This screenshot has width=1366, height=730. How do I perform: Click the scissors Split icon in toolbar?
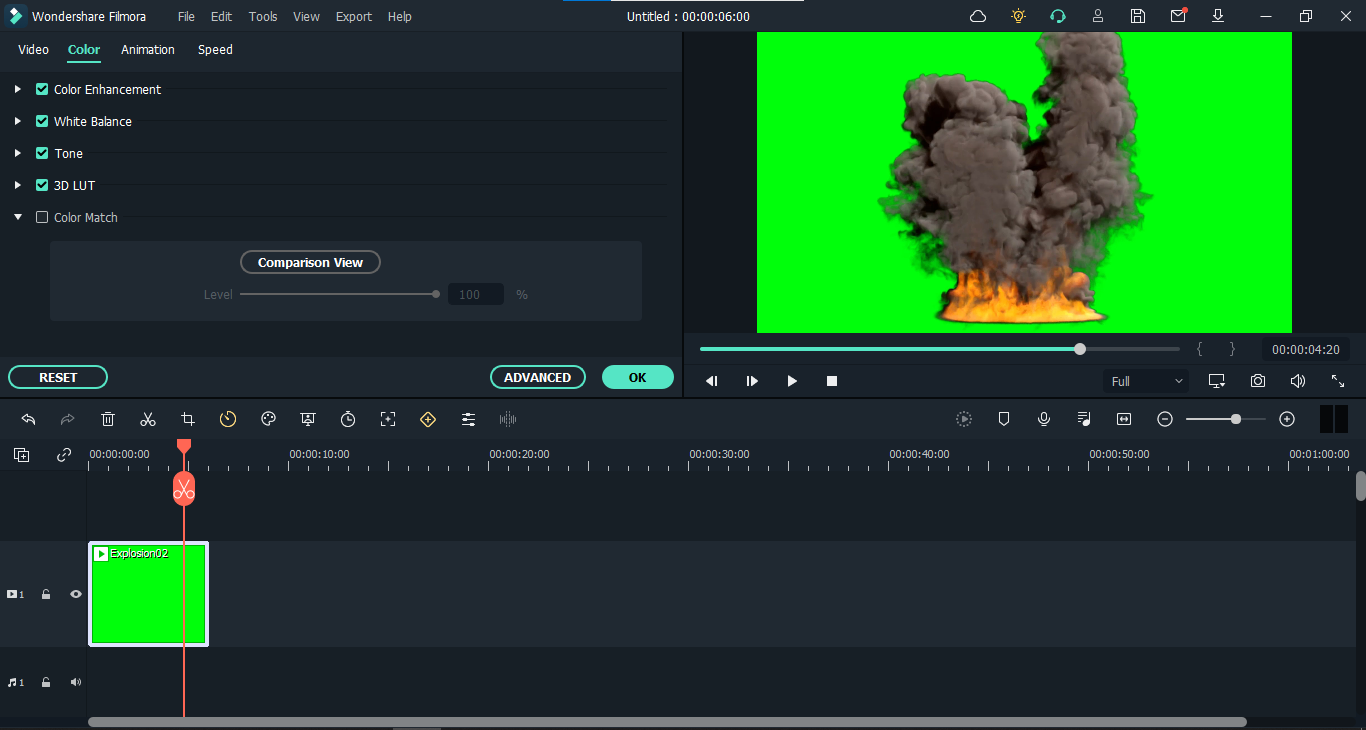tap(148, 419)
